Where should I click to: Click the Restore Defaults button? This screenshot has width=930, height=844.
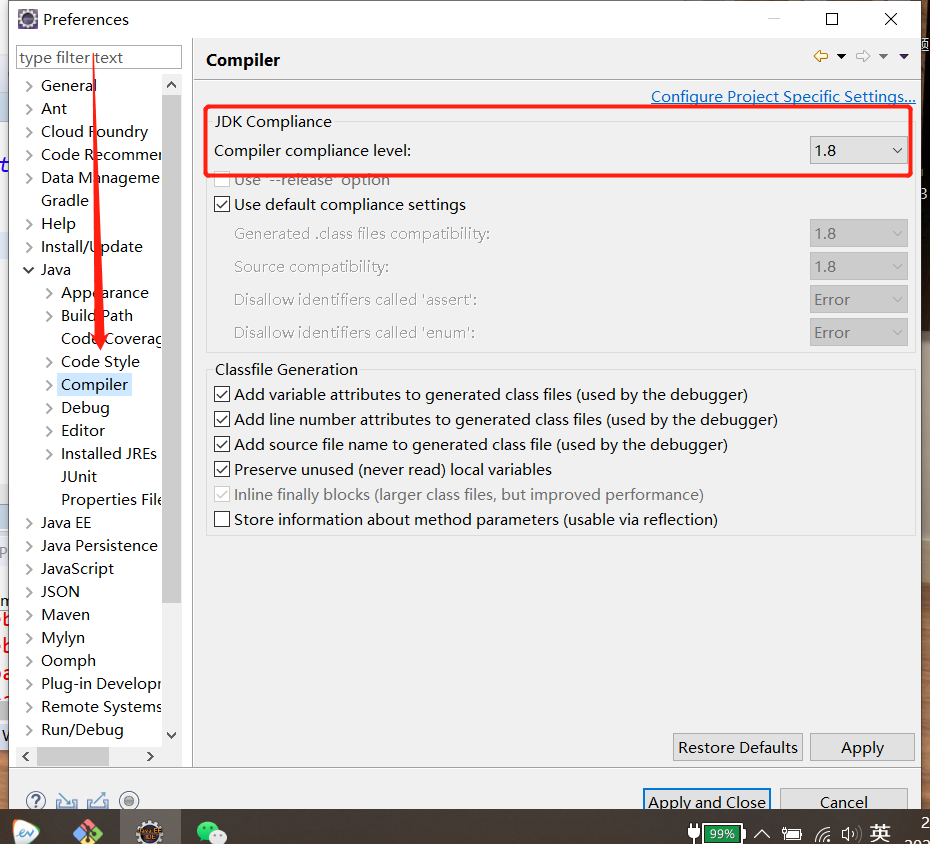pos(738,747)
